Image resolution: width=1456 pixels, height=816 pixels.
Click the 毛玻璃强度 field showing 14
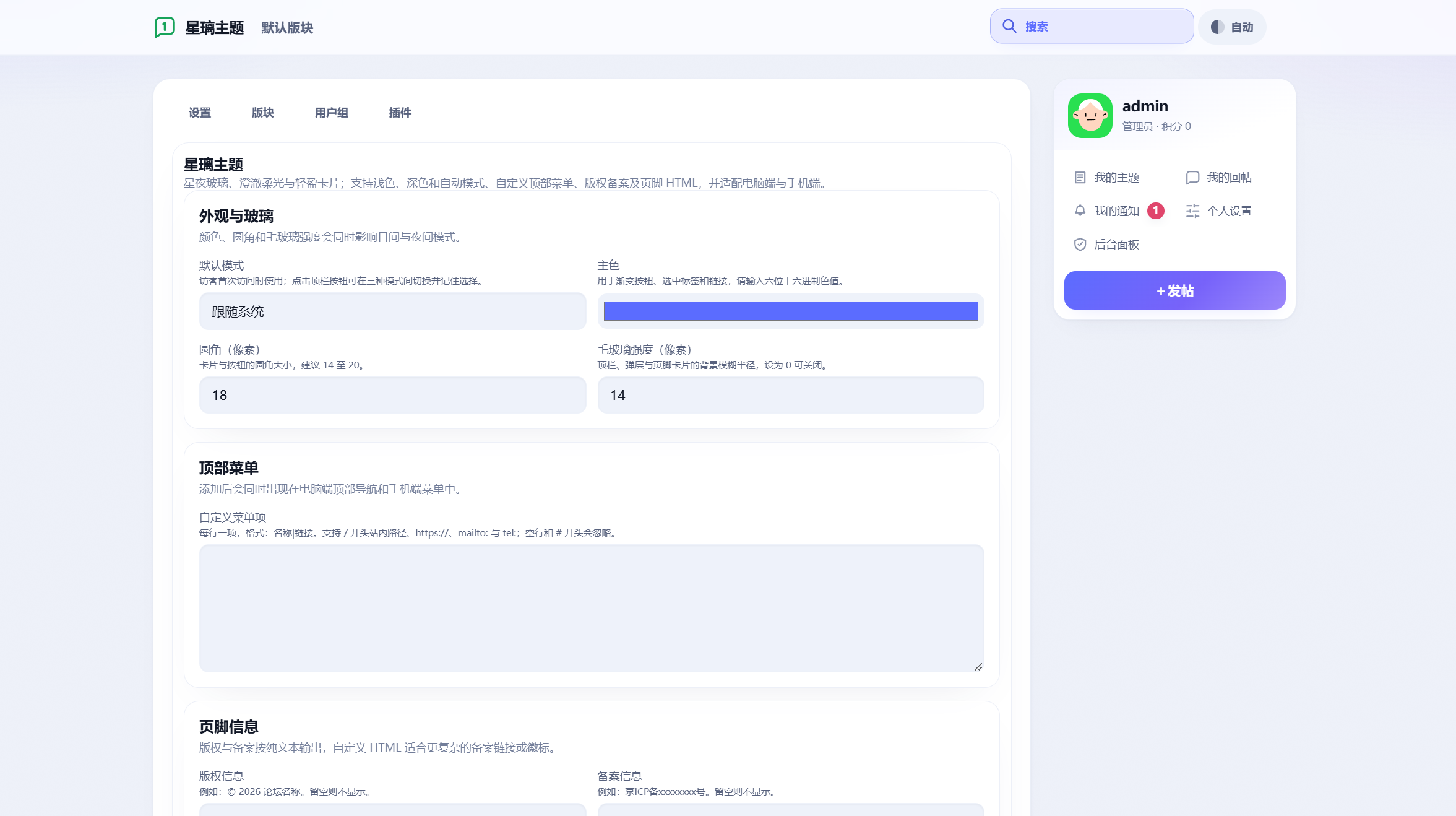point(791,395)
